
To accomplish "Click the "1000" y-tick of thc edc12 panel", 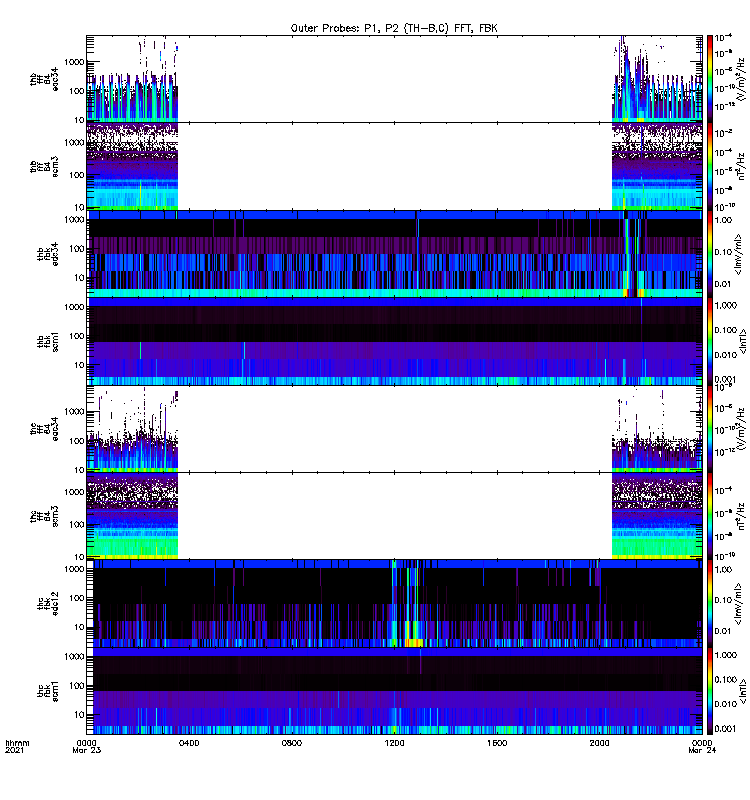I will click(74, 569).
